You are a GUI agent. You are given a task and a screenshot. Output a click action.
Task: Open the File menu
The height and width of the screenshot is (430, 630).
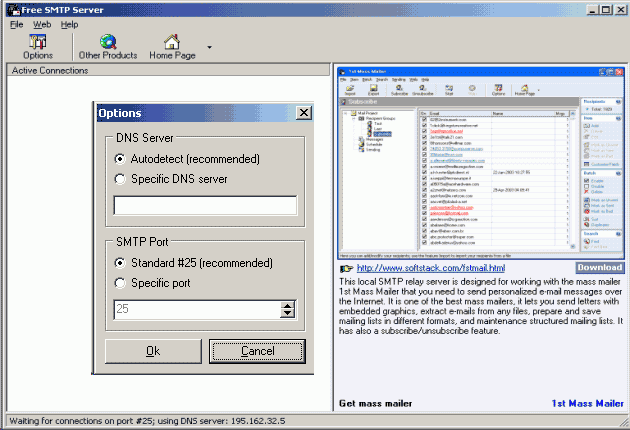[x=17, y=24]
